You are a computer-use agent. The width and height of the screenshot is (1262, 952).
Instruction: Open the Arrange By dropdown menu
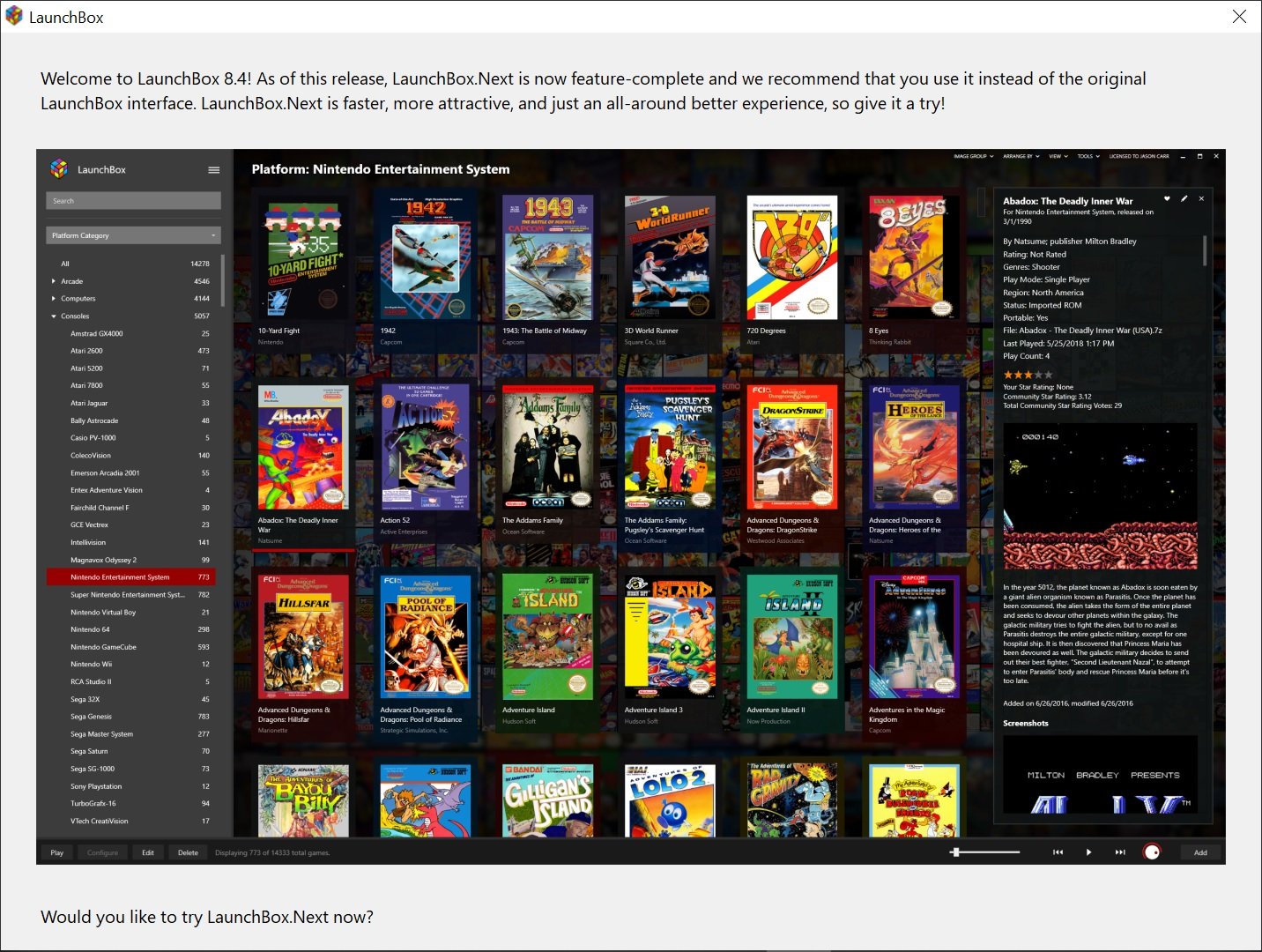1021,156
